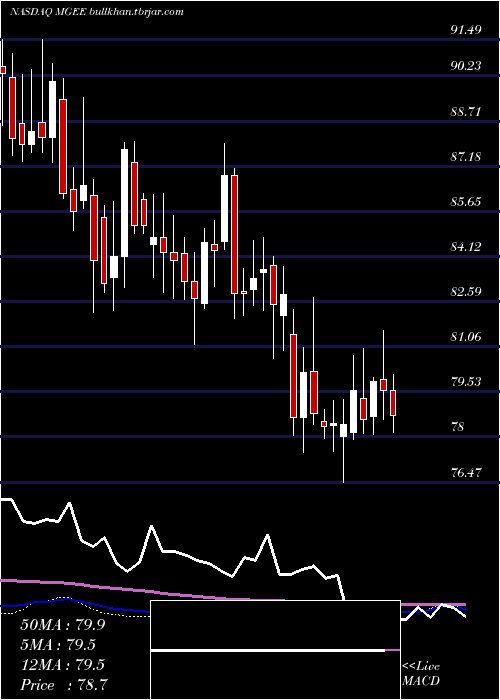Click the 79.53 price axis label
The height and width of the screenshot is (700, 500).
click(x=466, y=382)
